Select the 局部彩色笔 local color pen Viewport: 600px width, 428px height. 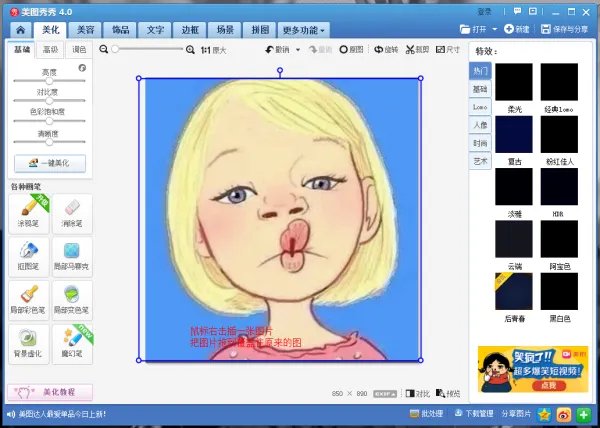coord(28,299)
